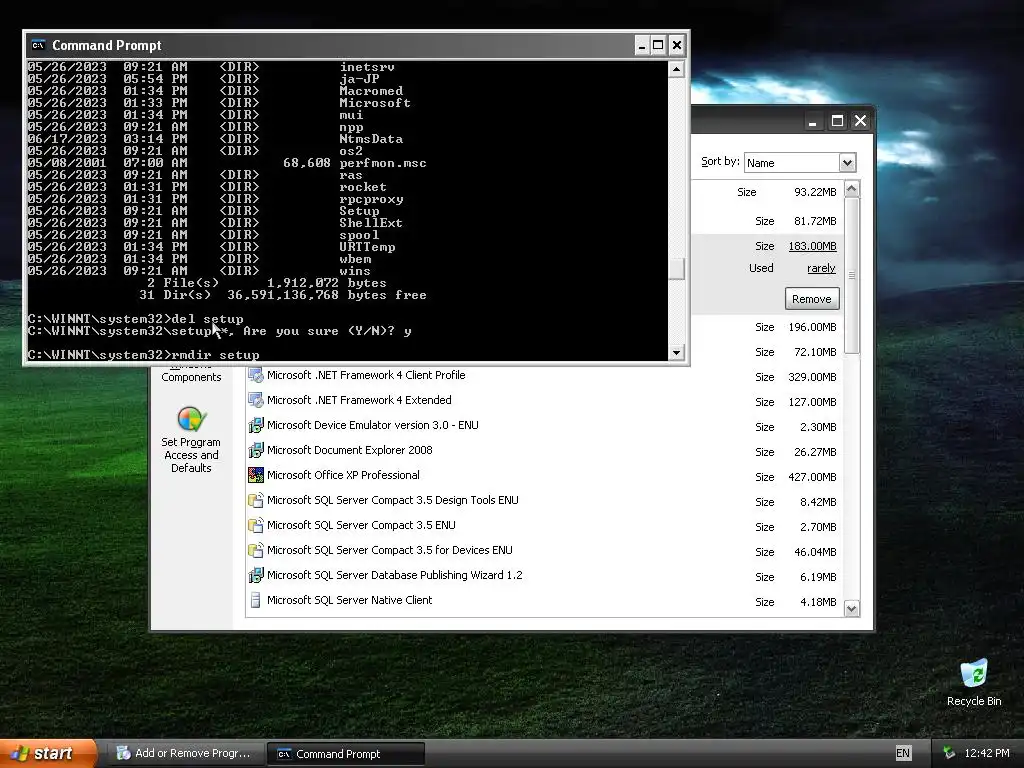Click Microsoft SQL Server Native Client icon

(x=256, y=600)
